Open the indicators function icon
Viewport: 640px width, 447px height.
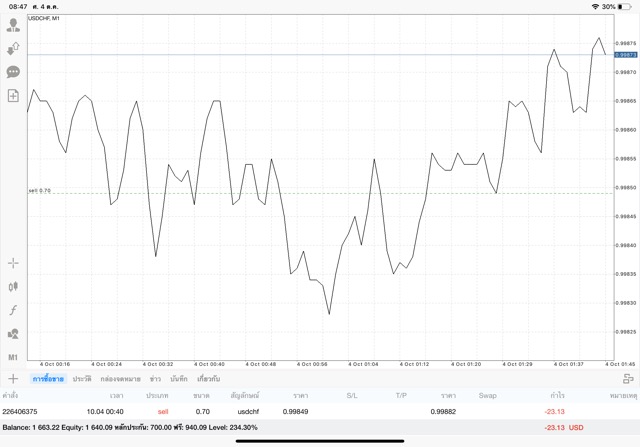coord(13,310)
